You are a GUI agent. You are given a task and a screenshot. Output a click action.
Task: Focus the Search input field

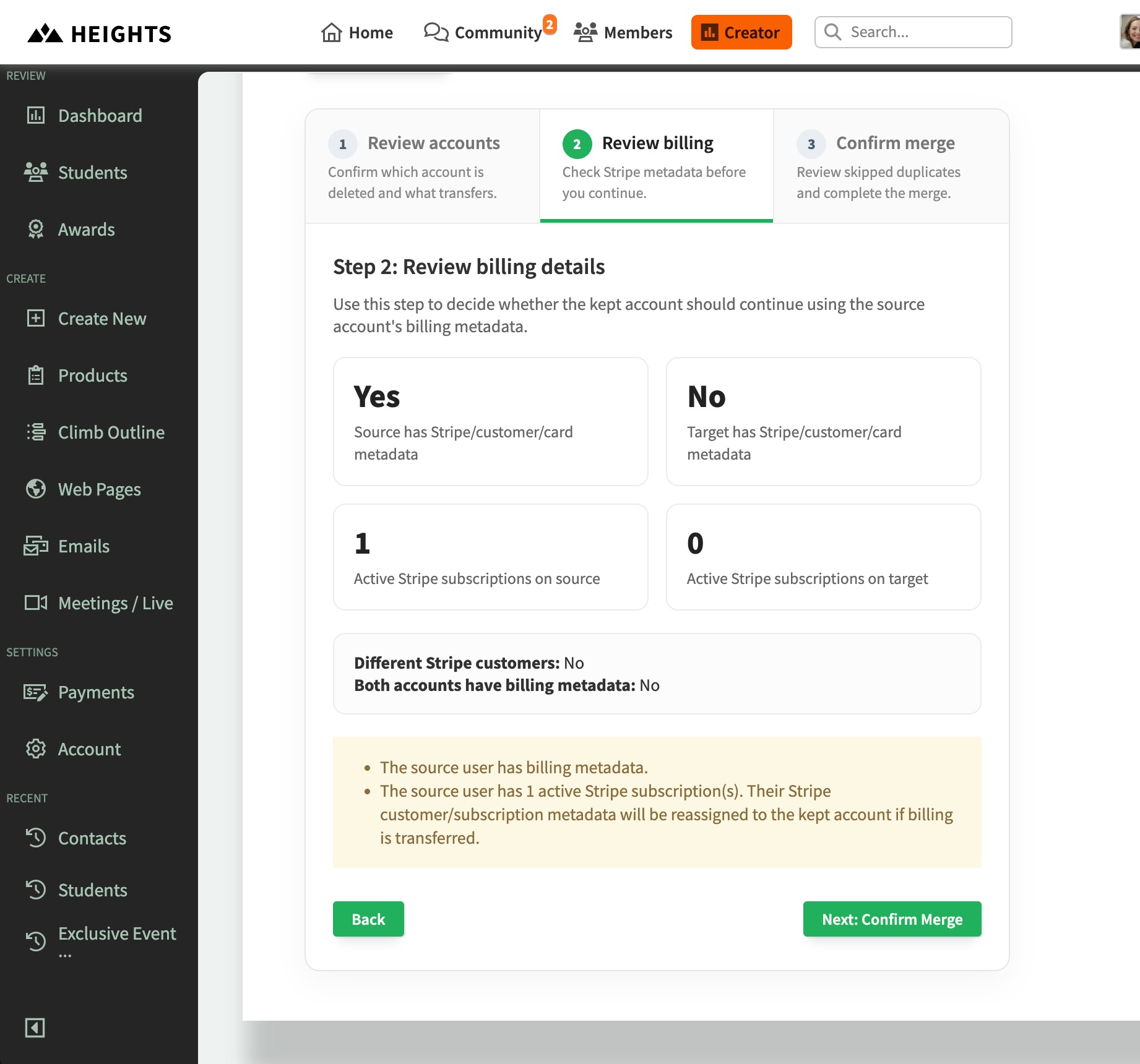pyautogui.click(x=913, y=32)
